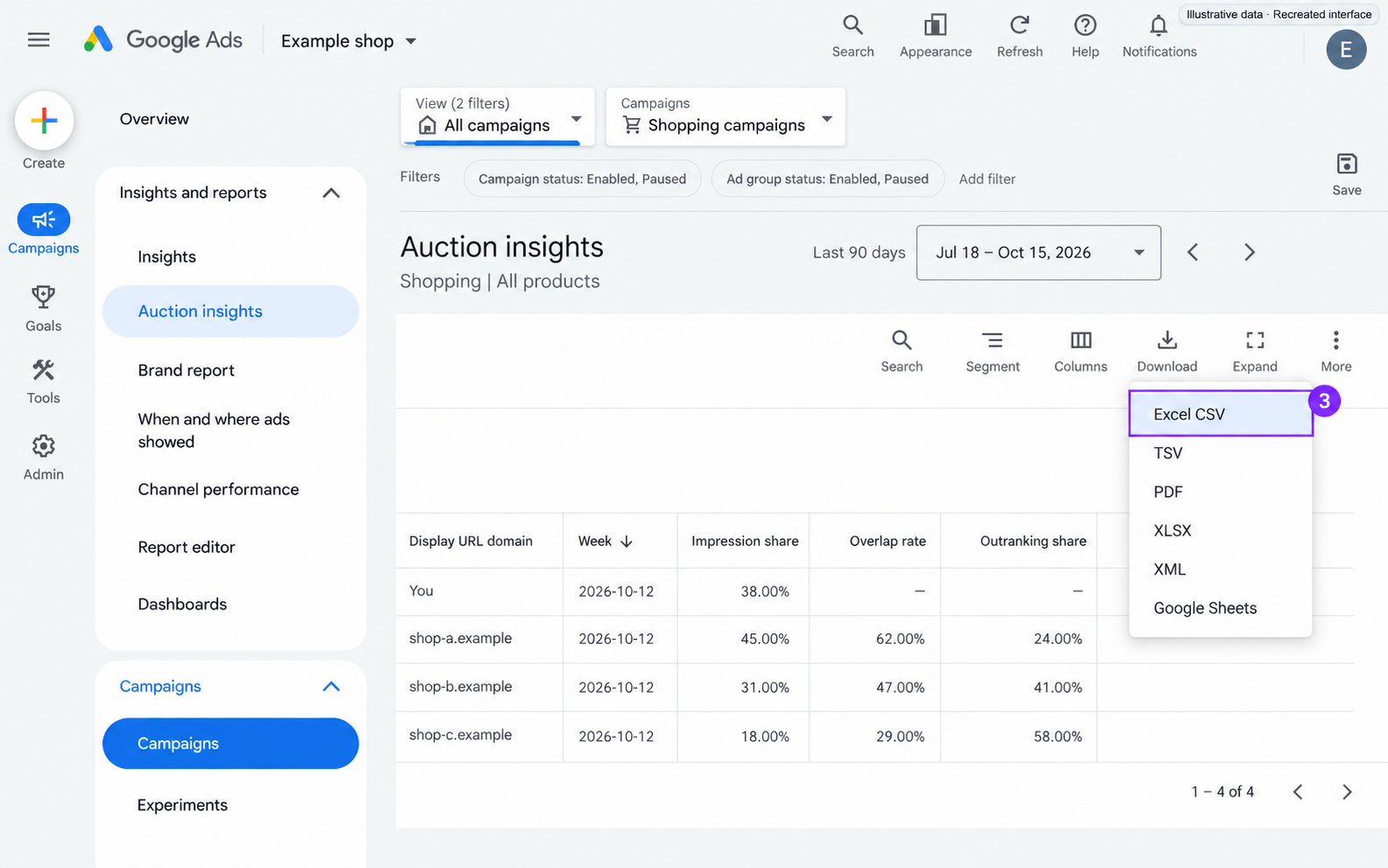Click the table Search tool
Image resolution: width=1388 pixels, height=868 pixels.
click(x=901, y=351)
